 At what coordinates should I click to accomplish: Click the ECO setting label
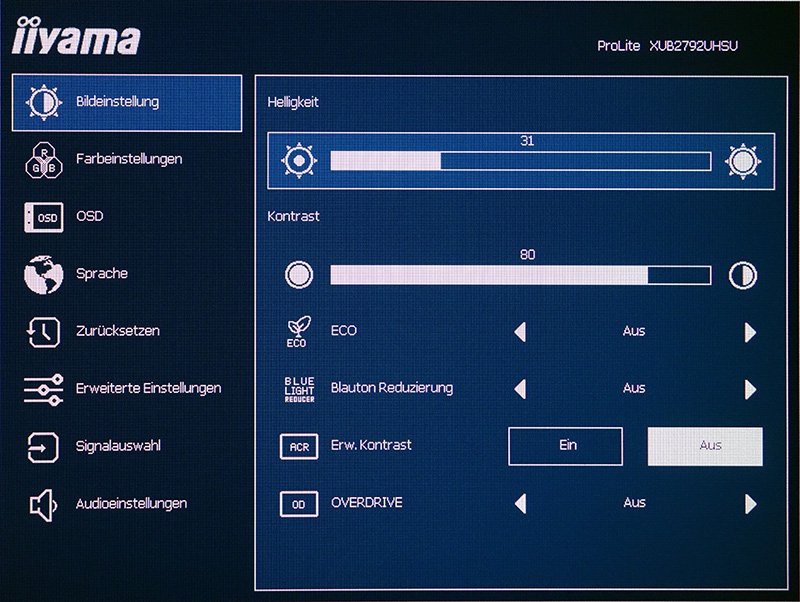pos(344,331)
